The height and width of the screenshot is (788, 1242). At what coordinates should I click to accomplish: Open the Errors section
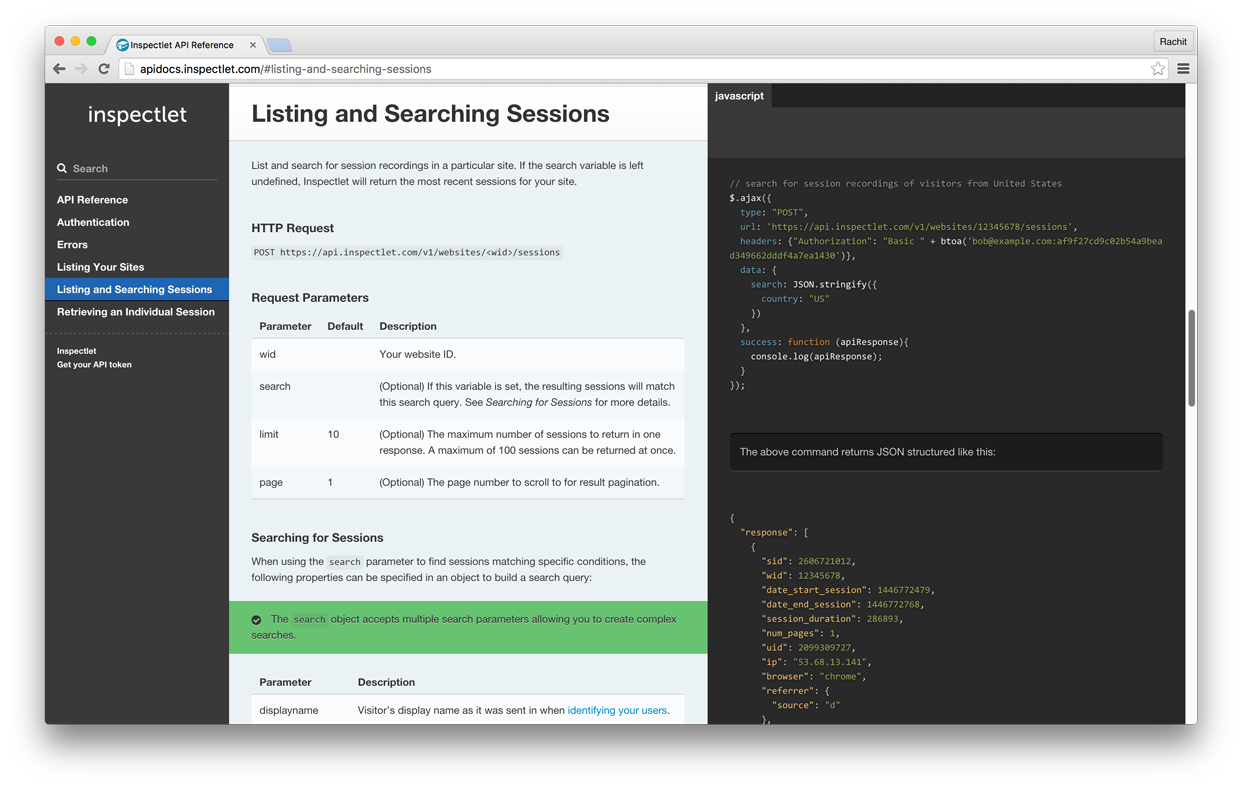pos(72,244)
